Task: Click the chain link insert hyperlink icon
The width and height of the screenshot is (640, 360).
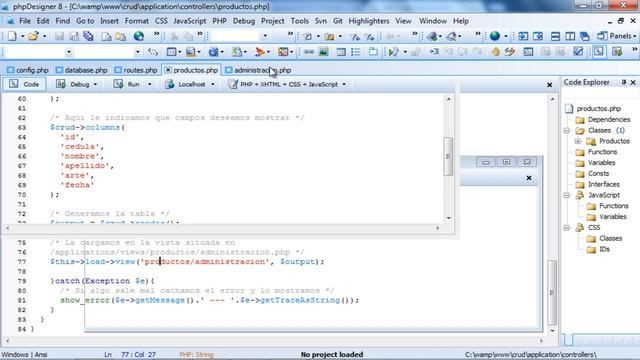Action: (x=309, y=52)
